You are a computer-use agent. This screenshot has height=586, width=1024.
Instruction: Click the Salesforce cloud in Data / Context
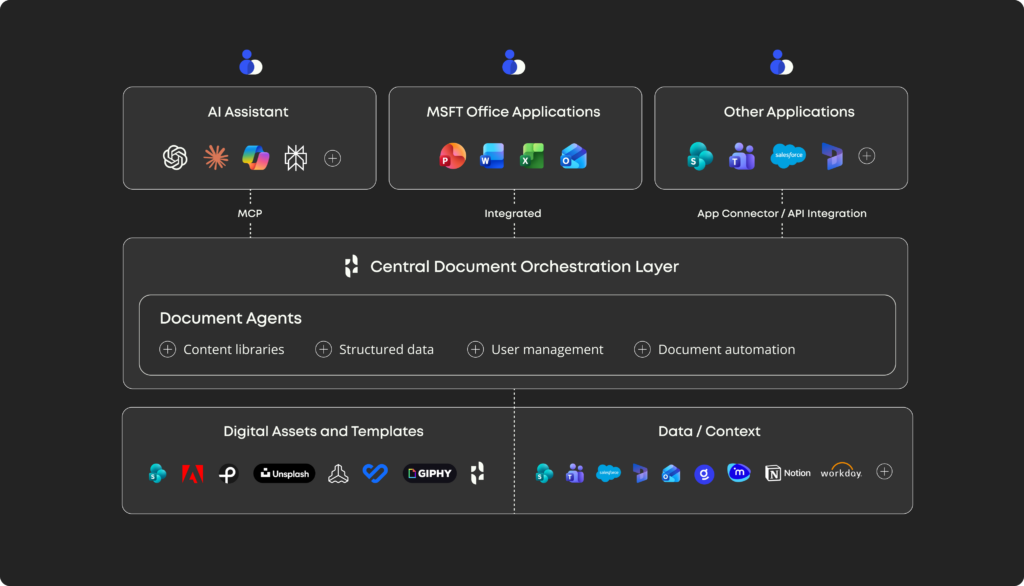pyautogui.click(x=608, y=472)
